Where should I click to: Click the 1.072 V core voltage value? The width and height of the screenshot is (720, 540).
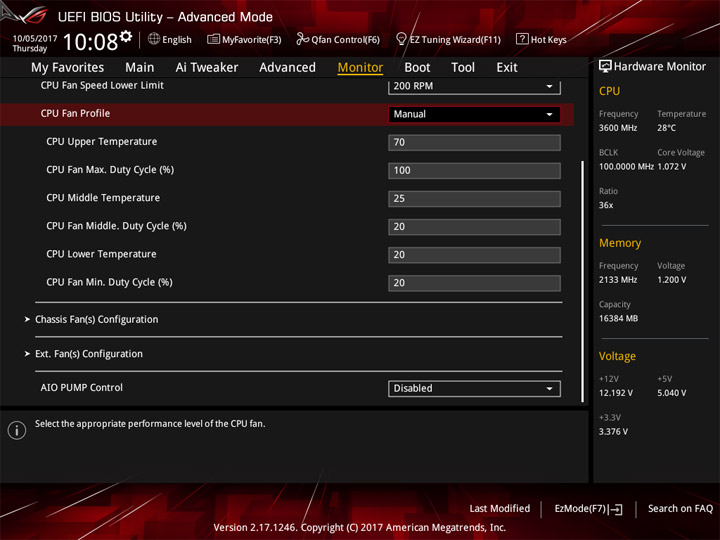[672, 166]
